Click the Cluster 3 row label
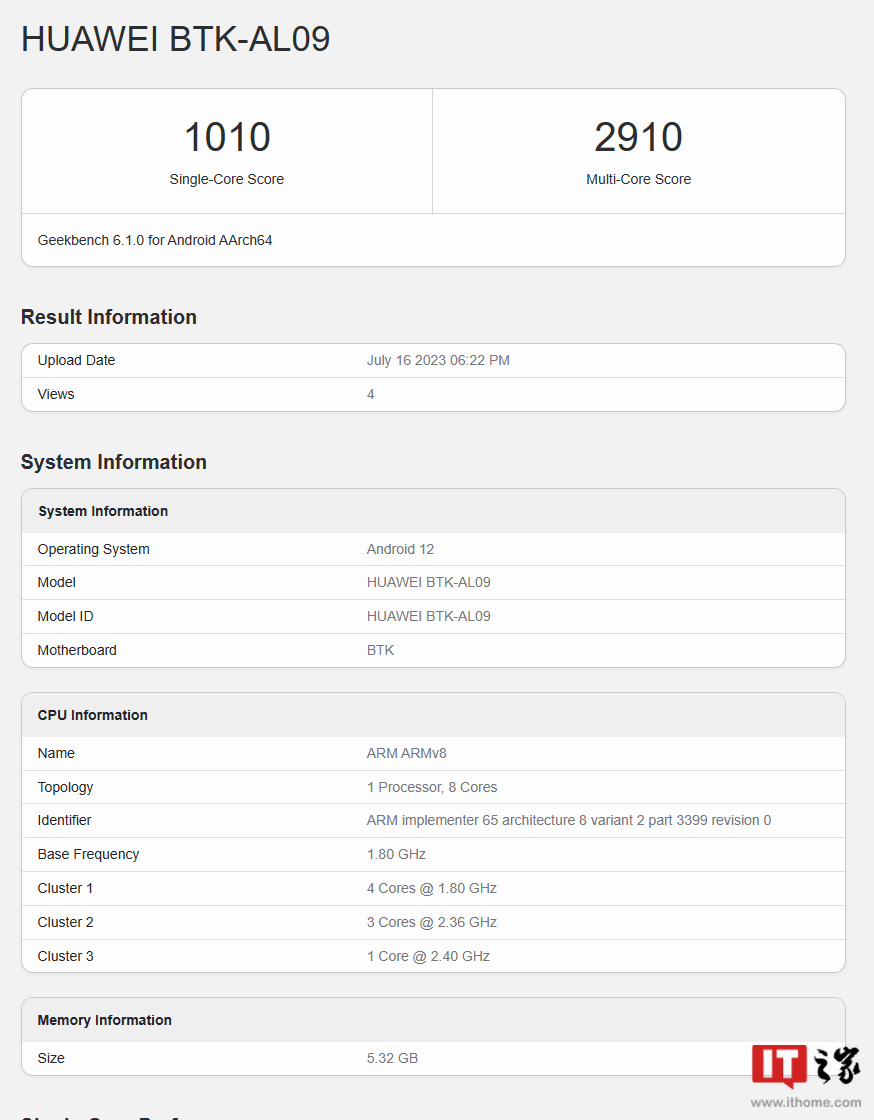 pos(66,956)
